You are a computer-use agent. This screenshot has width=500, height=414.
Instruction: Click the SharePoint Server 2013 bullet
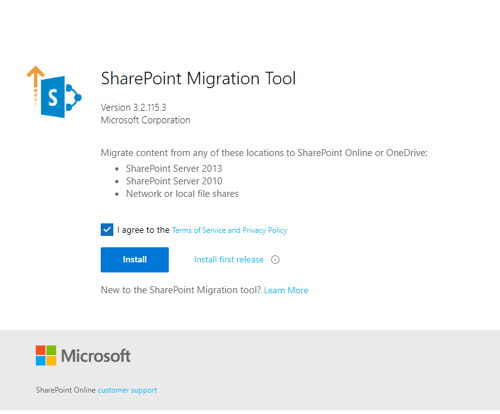point(174,168)
